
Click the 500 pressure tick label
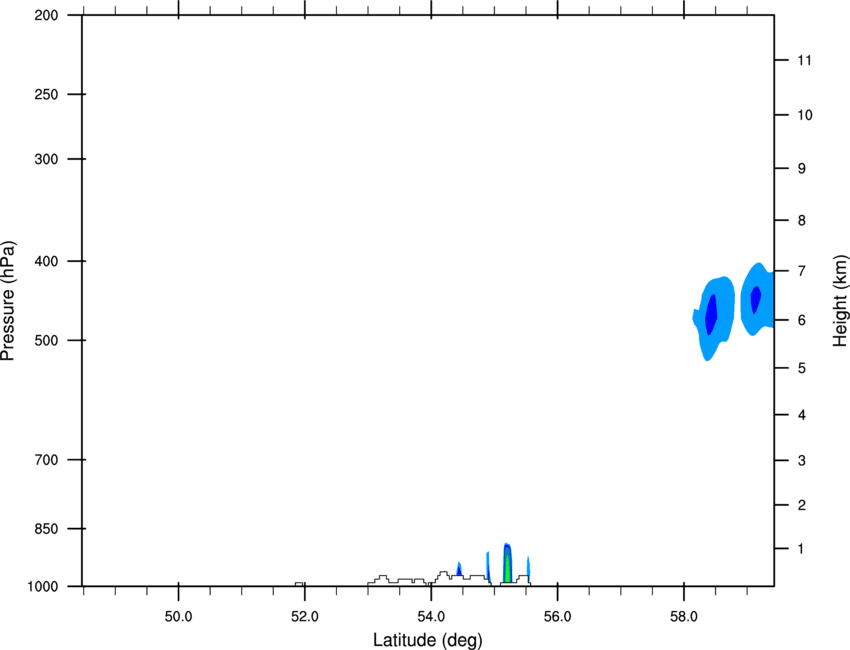pyautogui.click(x=46, y=340)
